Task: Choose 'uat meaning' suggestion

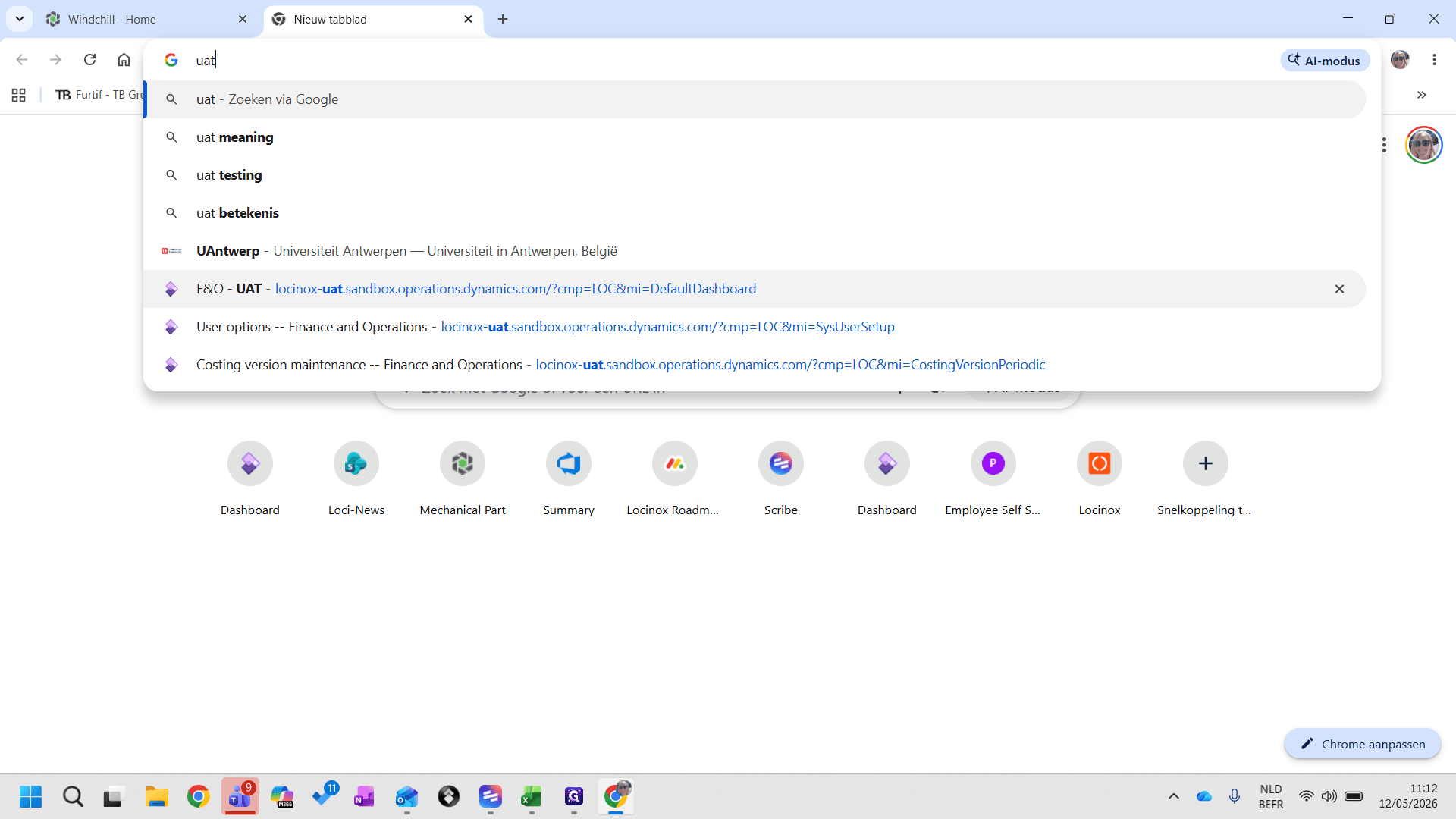Action: point(755,137)
